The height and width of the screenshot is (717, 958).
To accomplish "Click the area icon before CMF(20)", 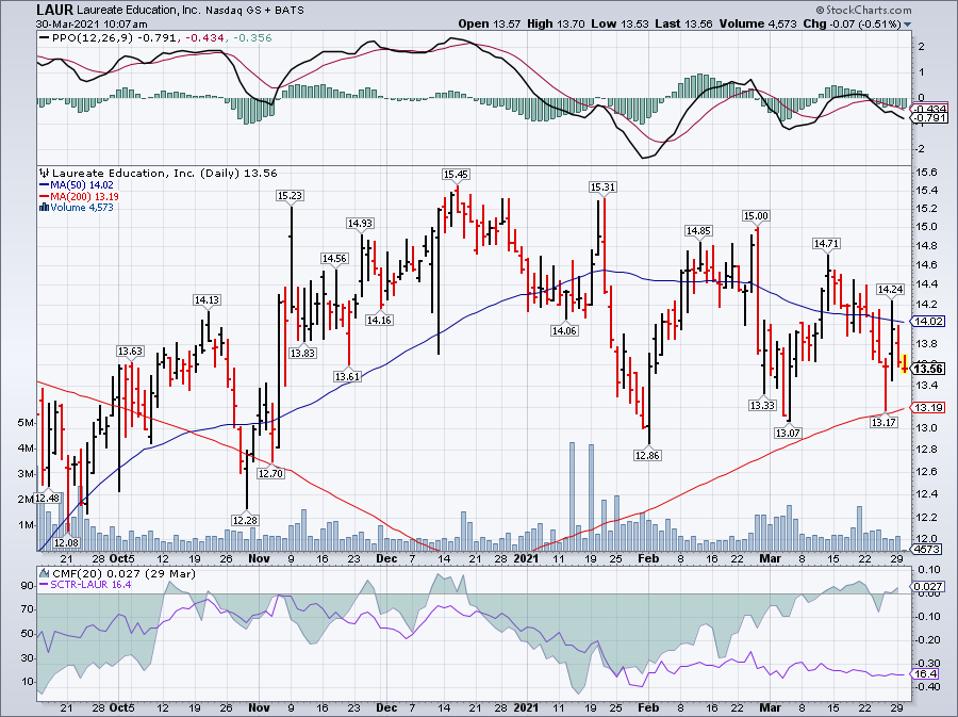I will (43, 573).
